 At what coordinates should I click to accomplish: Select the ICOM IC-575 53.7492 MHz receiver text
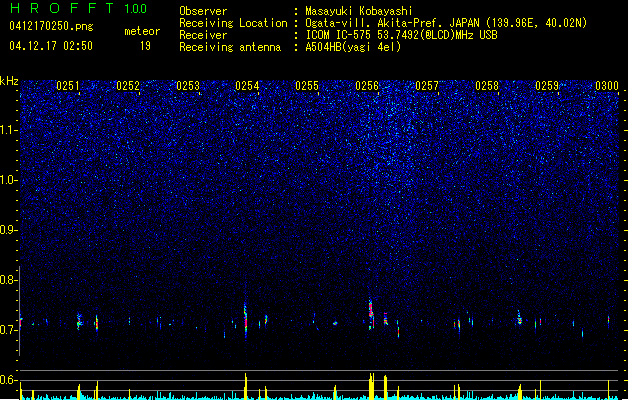(401, 35)
